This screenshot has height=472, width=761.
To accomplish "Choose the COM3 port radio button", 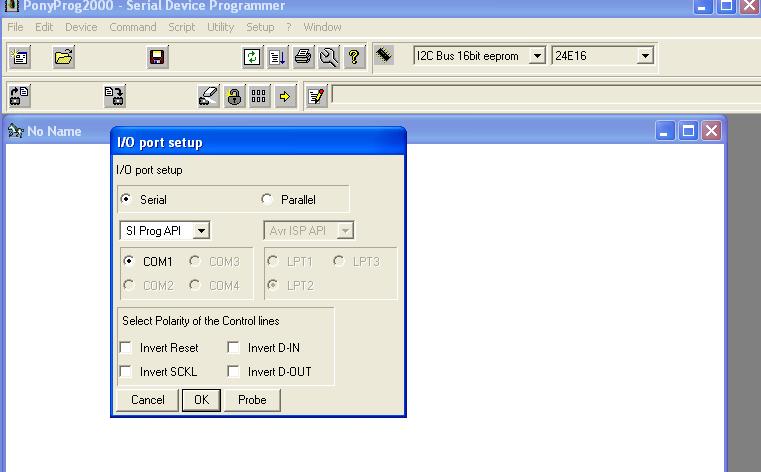I will pyautogui.click(x=195, y=261).
